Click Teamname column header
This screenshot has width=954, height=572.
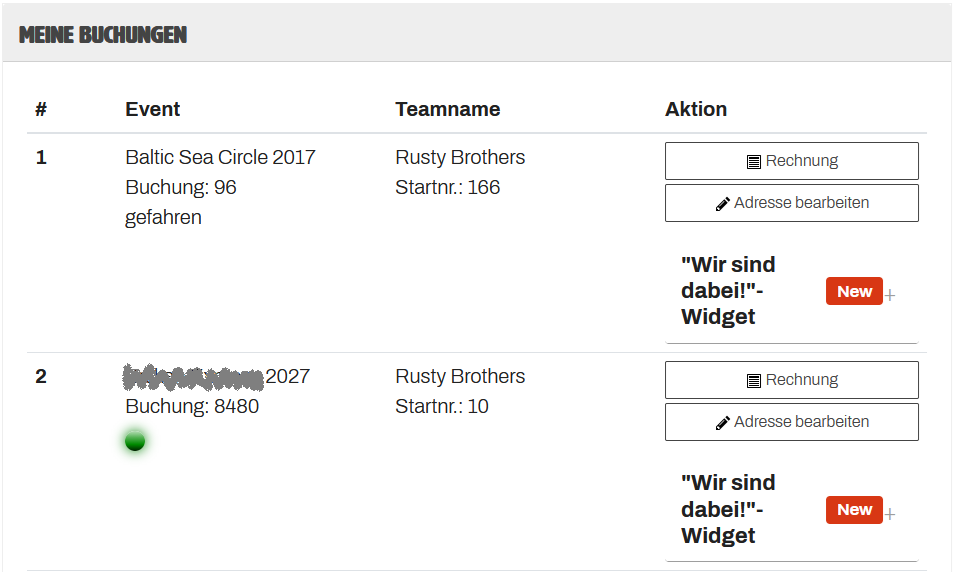(448, 110)
